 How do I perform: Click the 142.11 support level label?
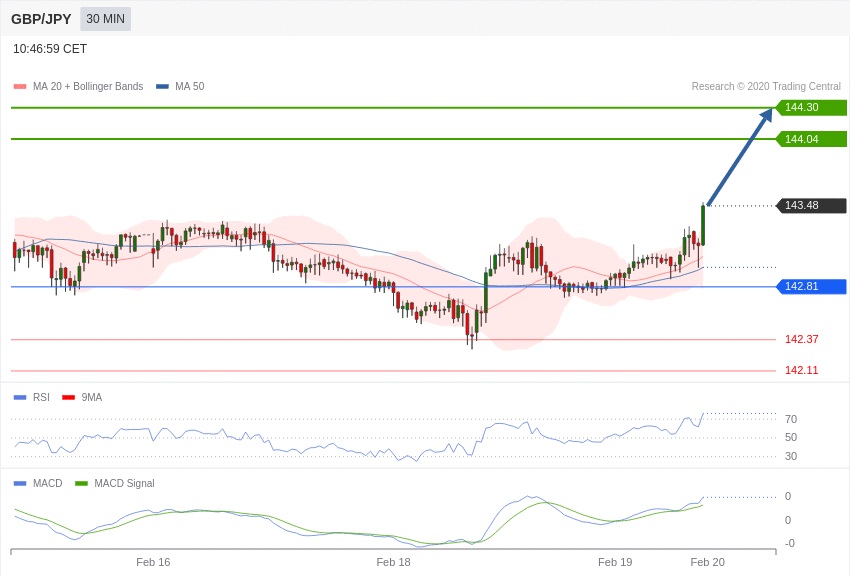801,370
